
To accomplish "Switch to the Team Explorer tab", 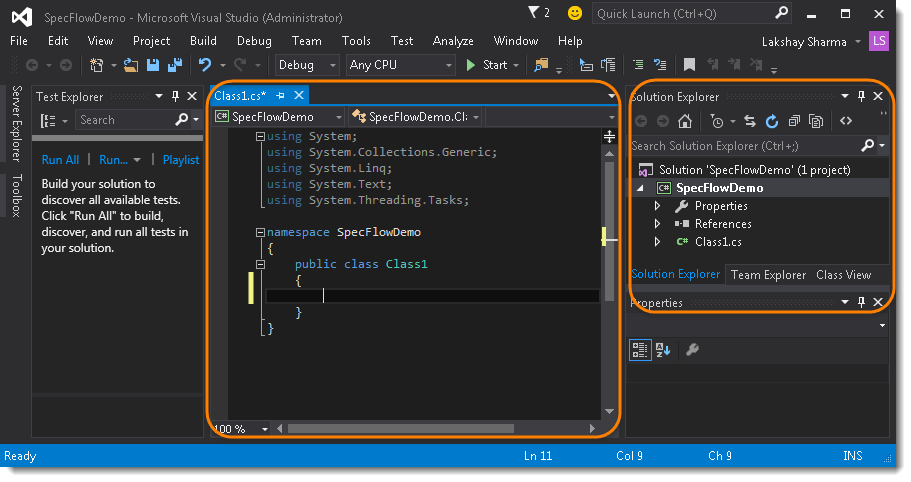I will (x=768, y=275).
